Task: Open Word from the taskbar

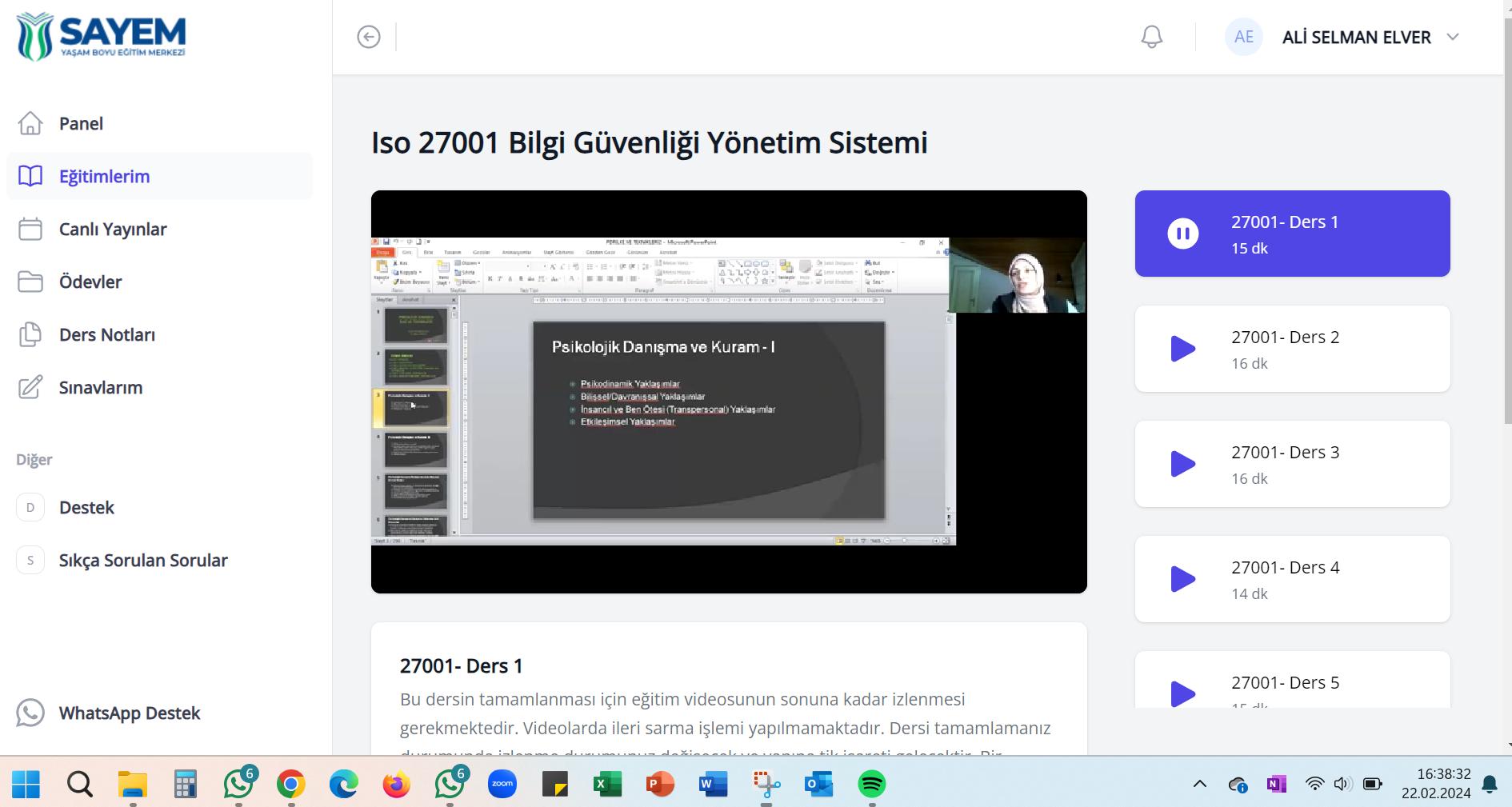Action: 713,784
